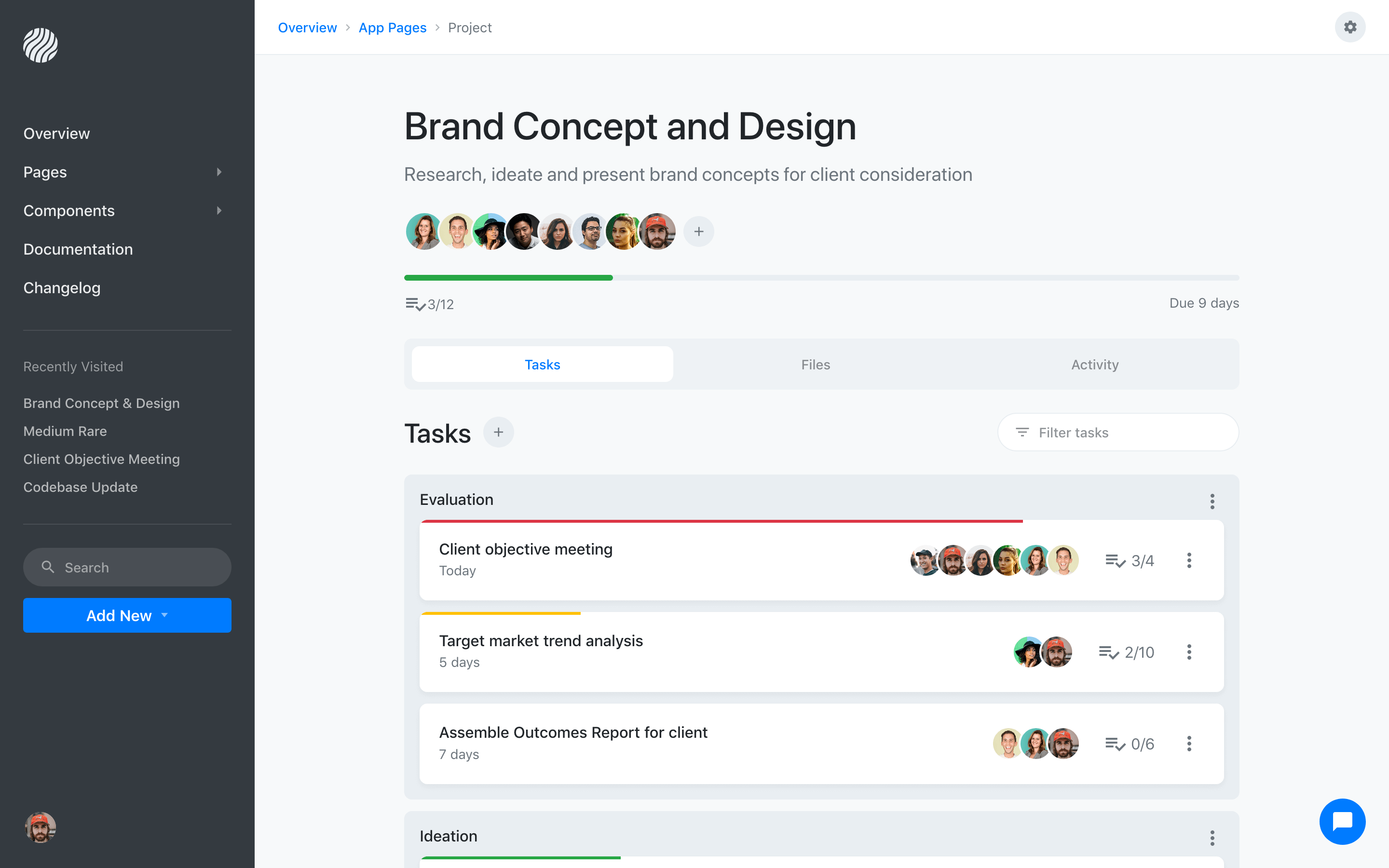Viewport: 1389px width, 868px height.
Task: Click the green project progress bar
Action: (508, 278)
